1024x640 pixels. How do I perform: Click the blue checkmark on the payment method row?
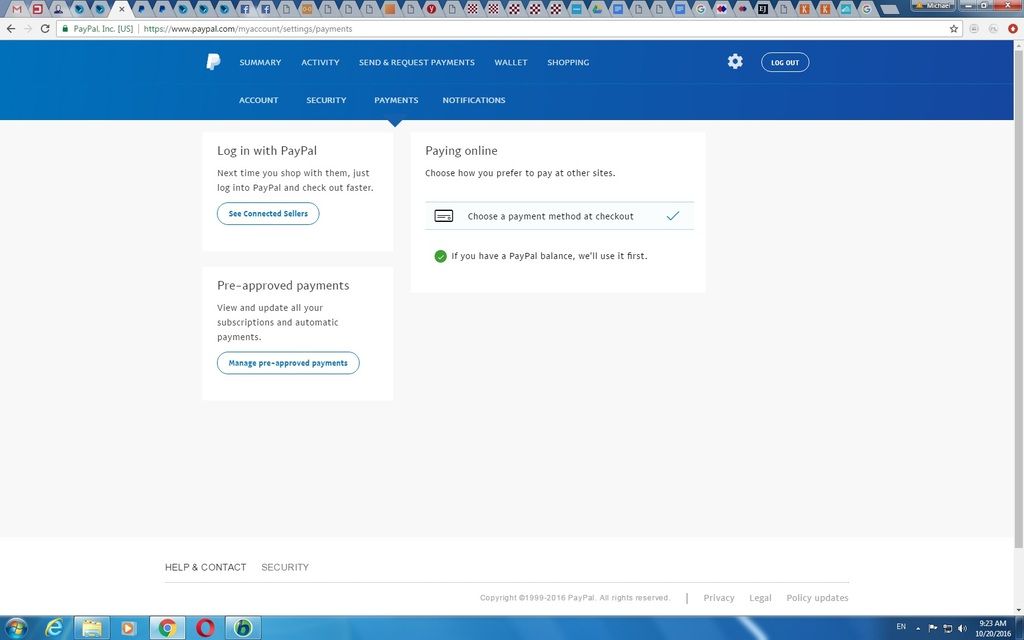[673, 216]
